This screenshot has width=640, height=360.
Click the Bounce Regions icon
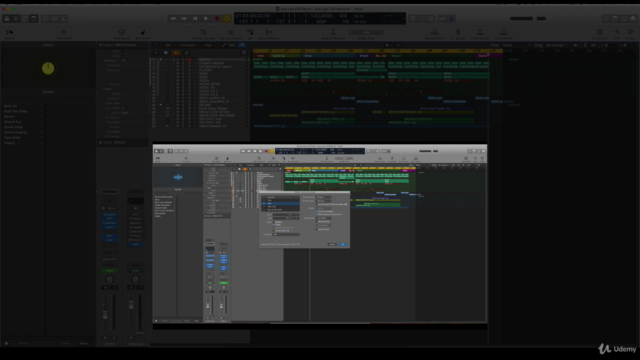(x=269, y=33)
